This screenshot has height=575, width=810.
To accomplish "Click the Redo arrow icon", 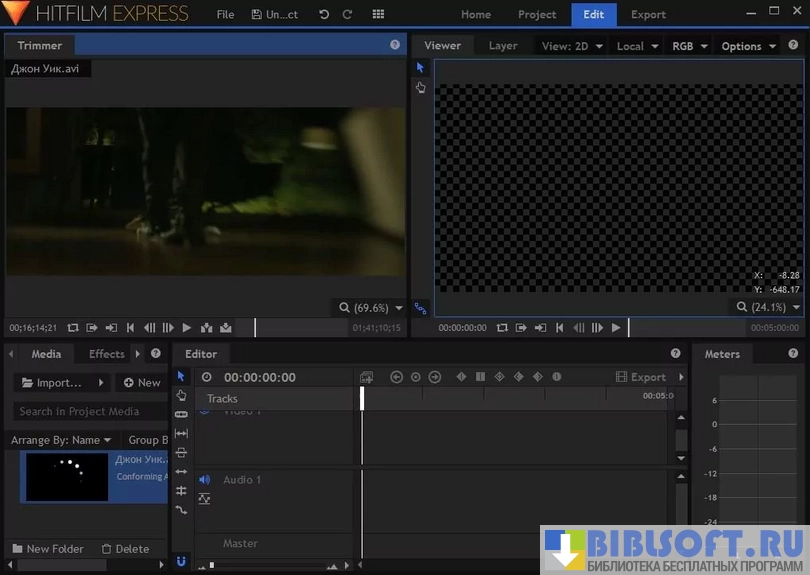I will (347, 15).
